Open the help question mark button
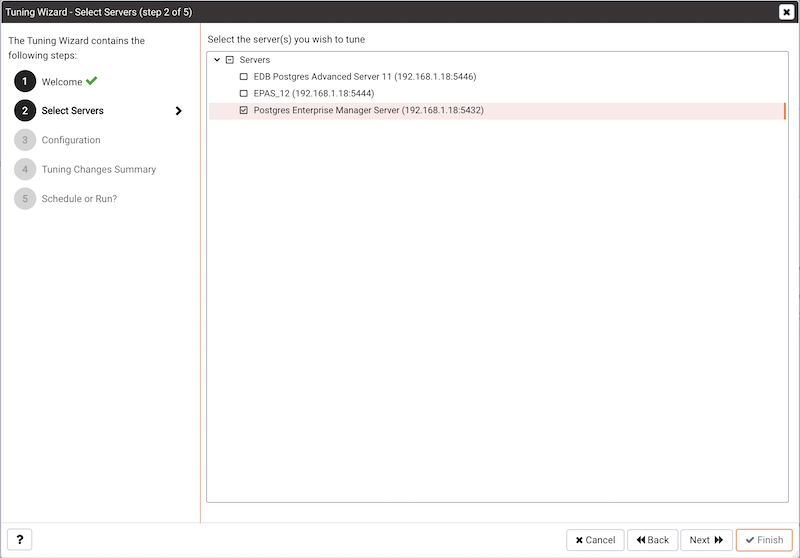 pos(19,540)
